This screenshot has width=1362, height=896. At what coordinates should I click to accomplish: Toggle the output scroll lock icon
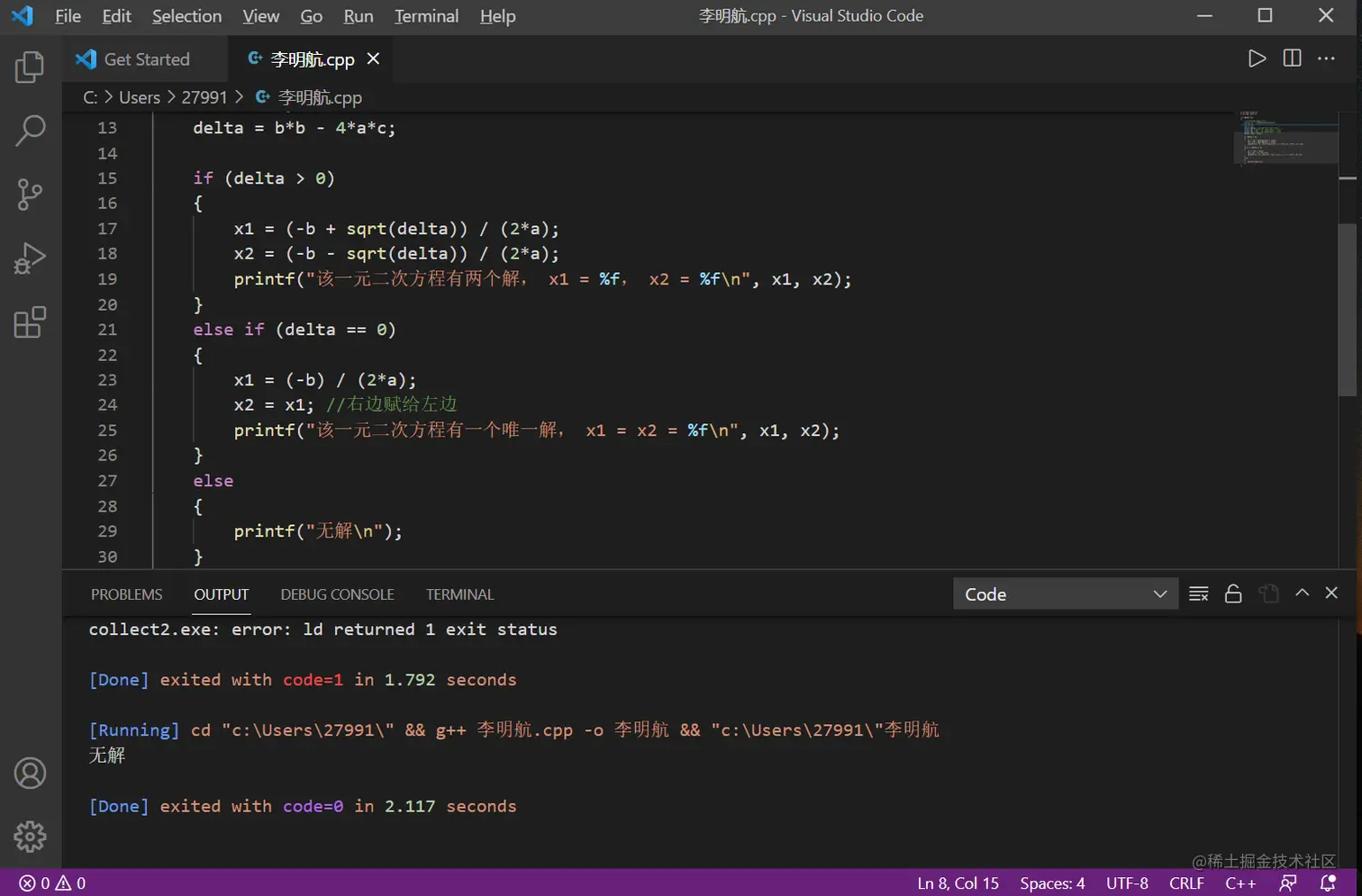(x=1233, y=593)
